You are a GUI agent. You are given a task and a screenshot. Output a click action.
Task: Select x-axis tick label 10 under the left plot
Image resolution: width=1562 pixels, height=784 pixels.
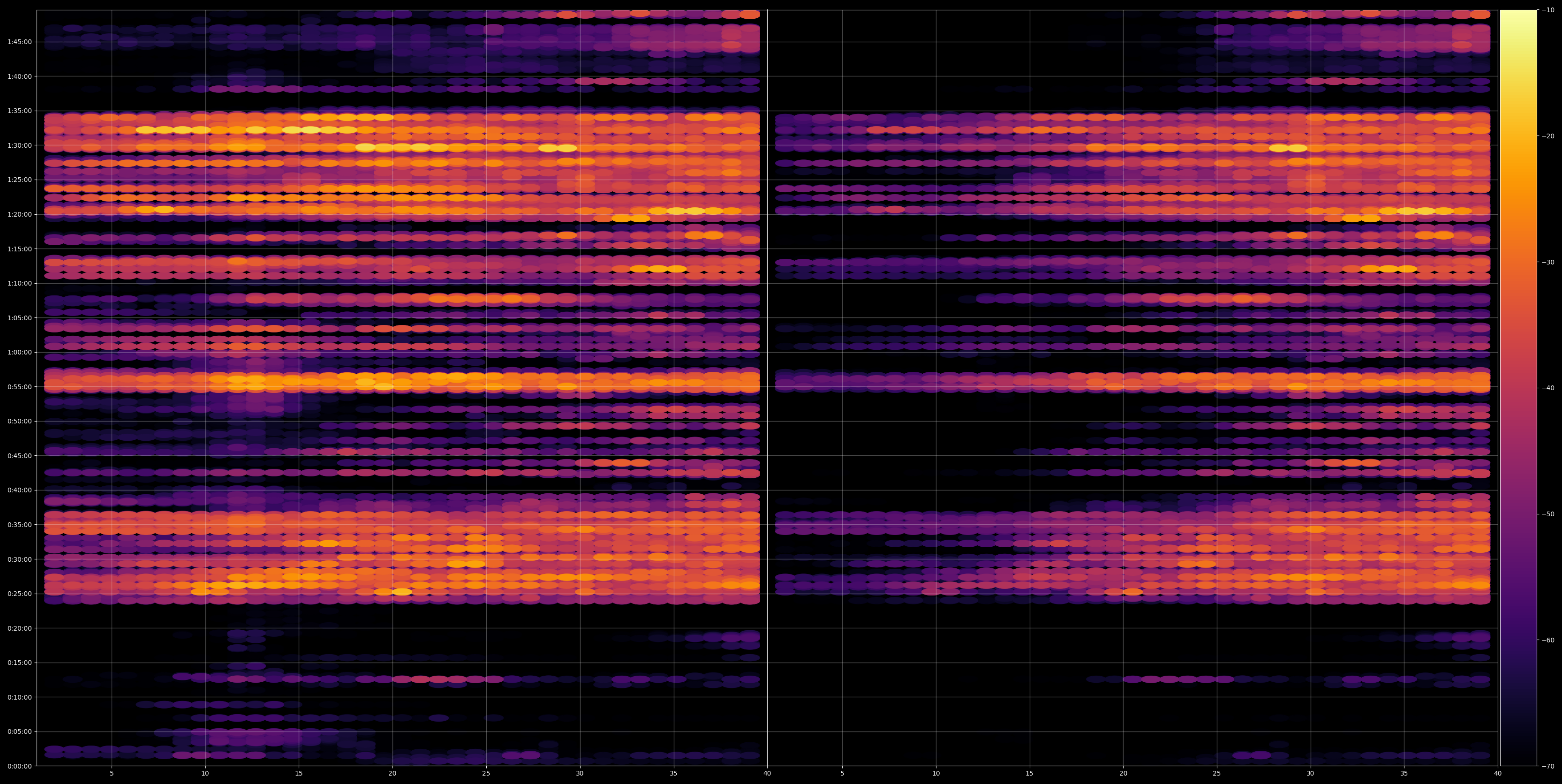click(x=205, y=774)
